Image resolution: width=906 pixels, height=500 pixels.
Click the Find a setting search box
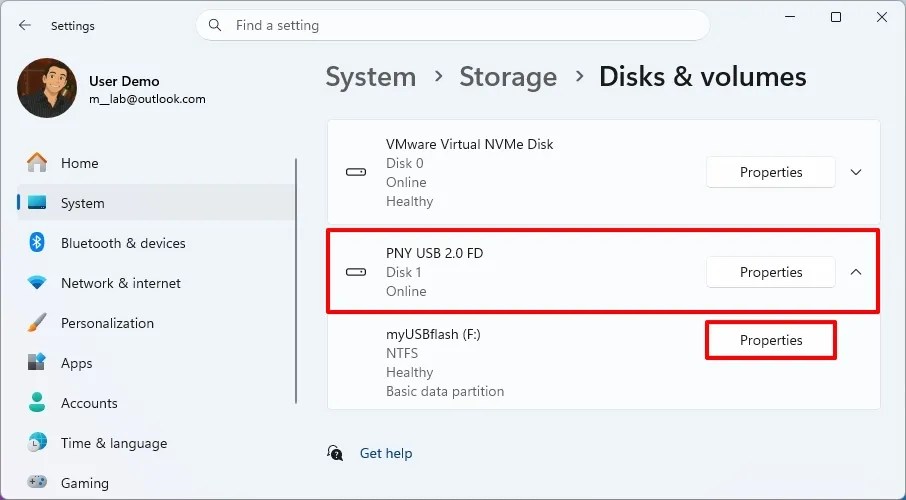click(x=453, y=25)
